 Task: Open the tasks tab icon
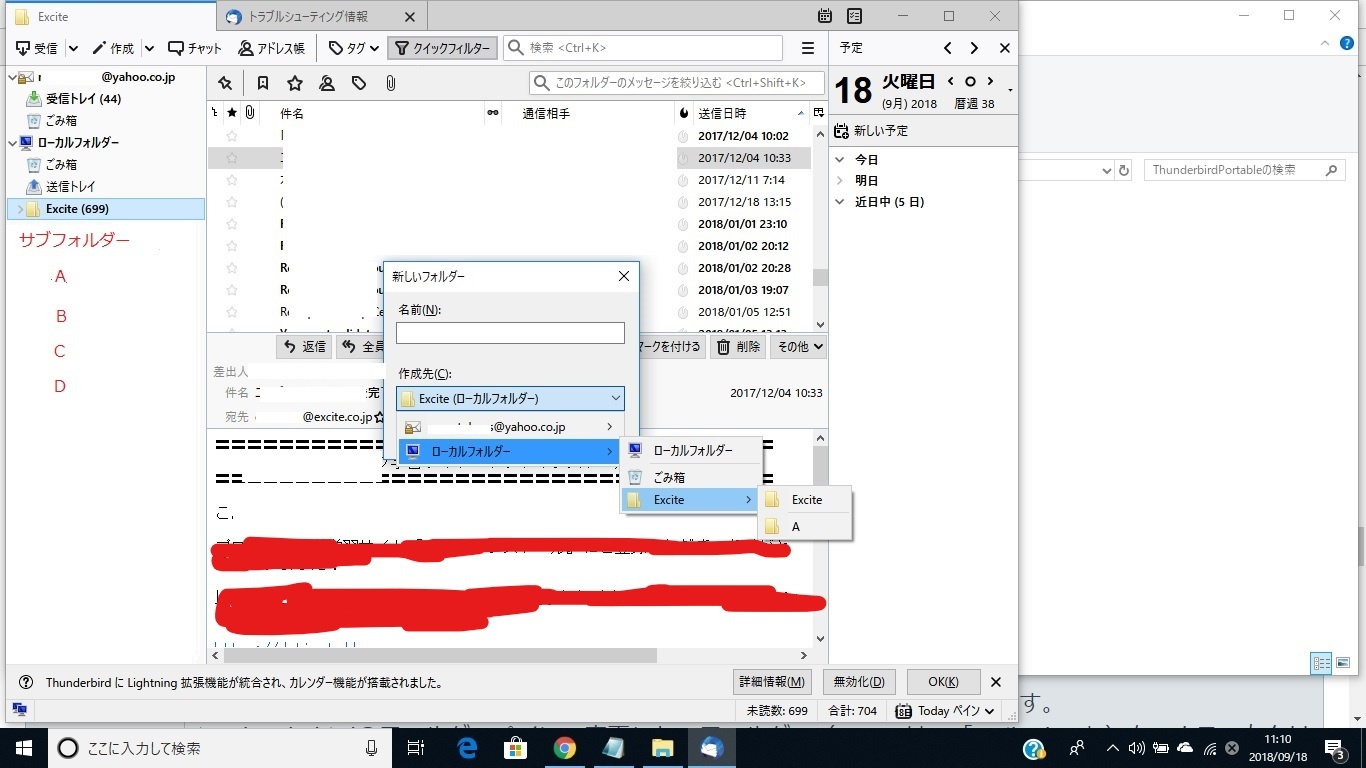[854, 16]
